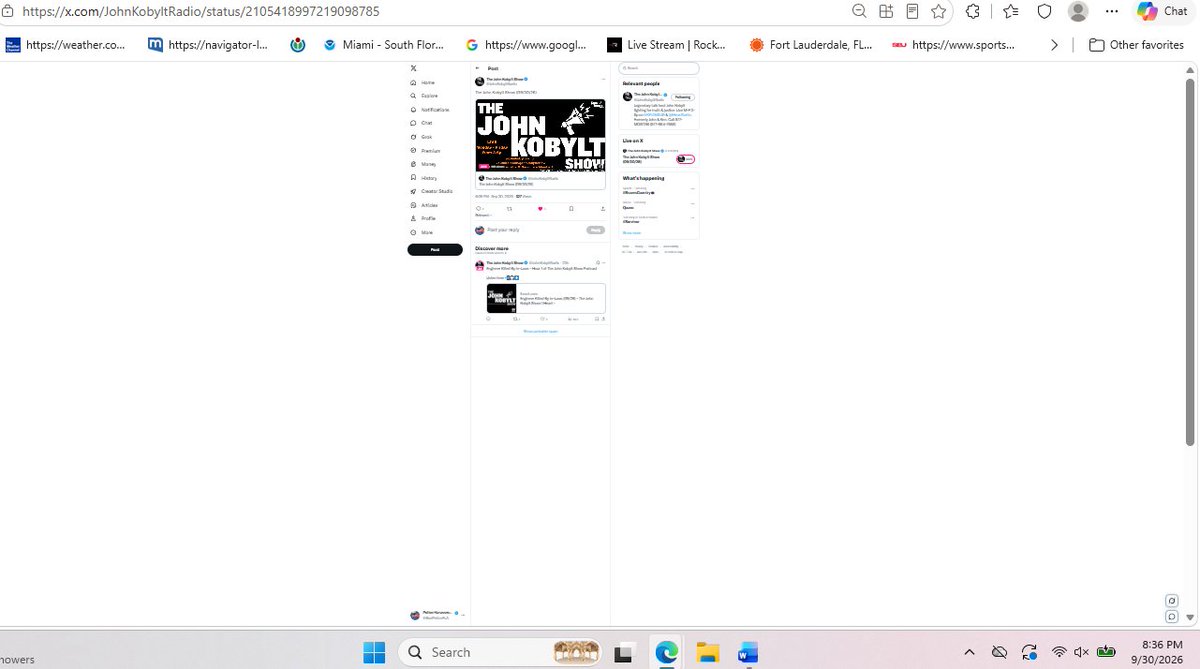Reply to the Discover more post
The image size is (1200, 669).
coord(488,319)
